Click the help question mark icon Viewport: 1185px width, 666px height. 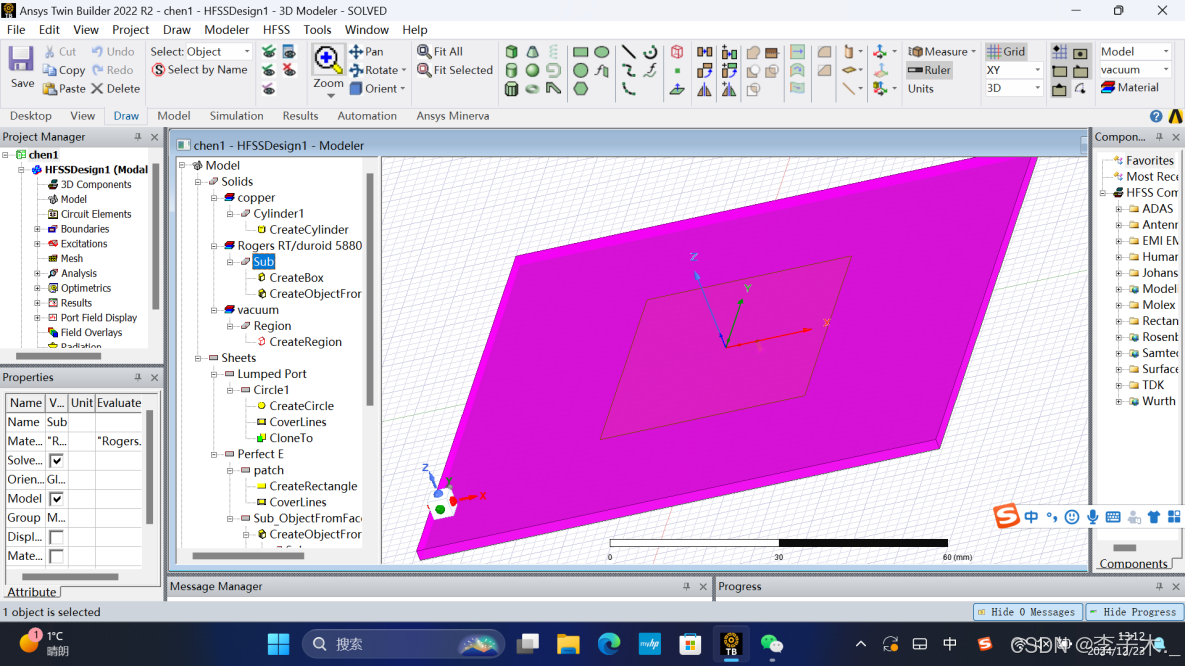tap(1156, 116)
